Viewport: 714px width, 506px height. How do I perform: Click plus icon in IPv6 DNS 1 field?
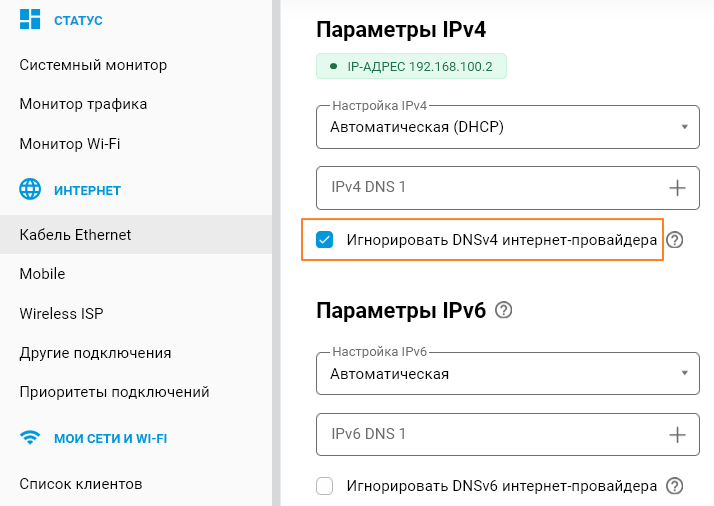point(677,434)
